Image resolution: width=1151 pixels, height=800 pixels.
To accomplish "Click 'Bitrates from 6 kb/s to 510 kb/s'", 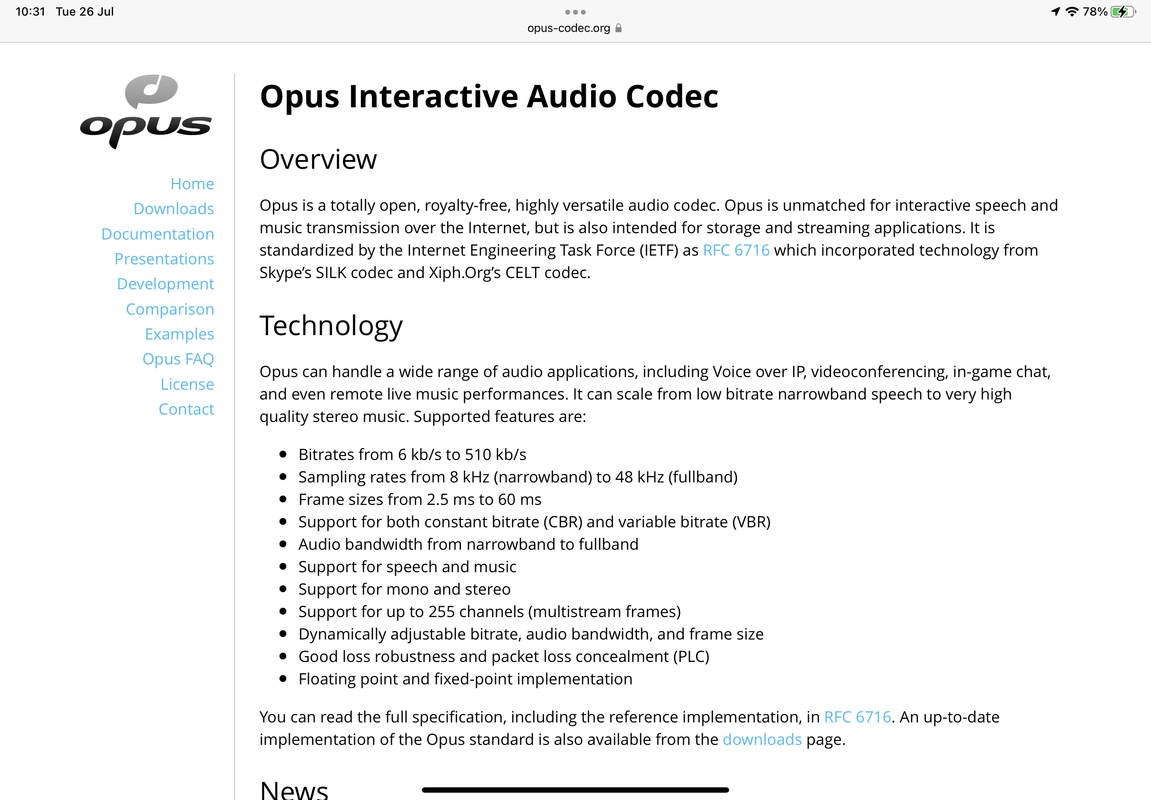I will coord(413,454).
